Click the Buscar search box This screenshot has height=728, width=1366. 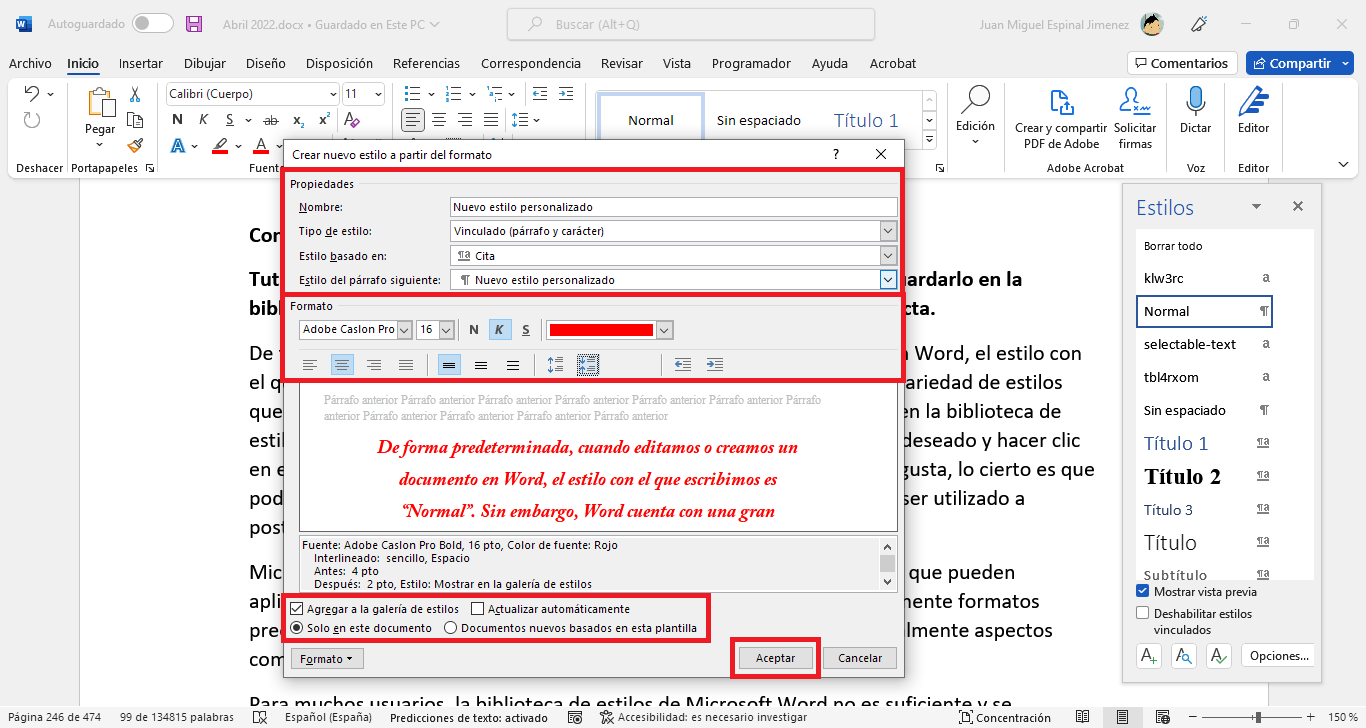[691, 23]
